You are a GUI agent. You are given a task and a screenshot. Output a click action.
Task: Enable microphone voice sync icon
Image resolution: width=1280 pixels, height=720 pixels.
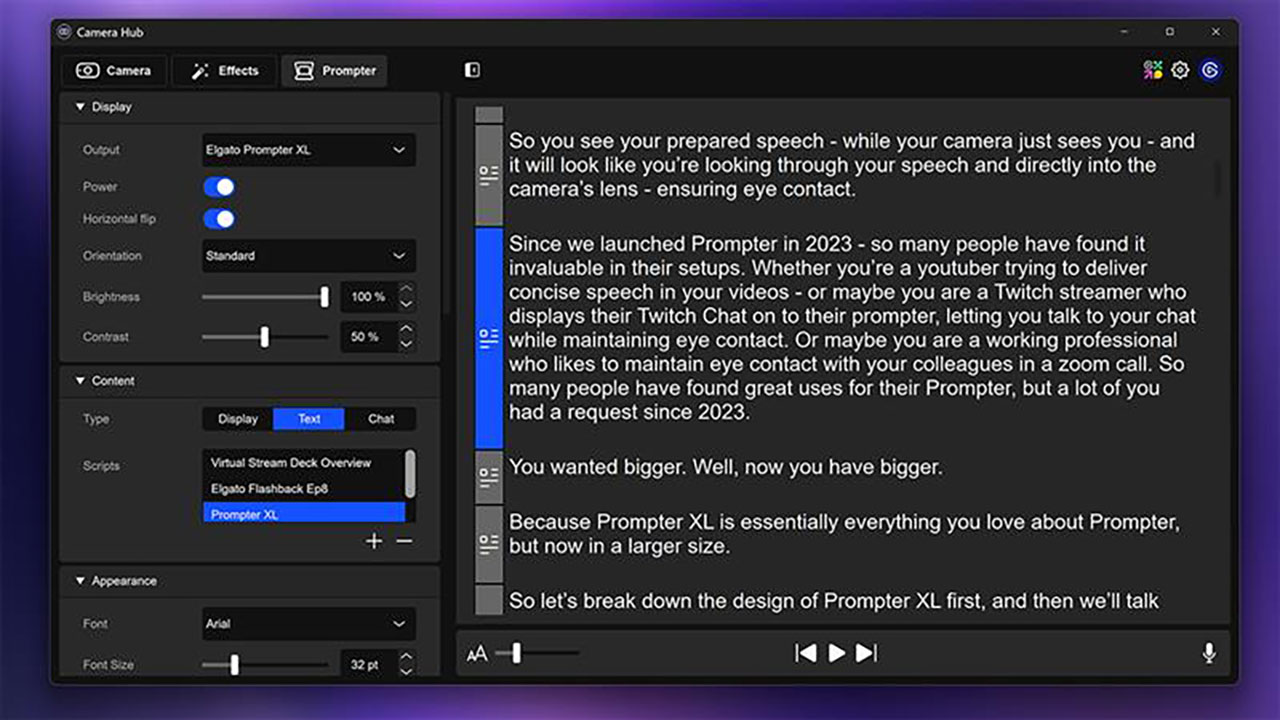coord(1209,653)
